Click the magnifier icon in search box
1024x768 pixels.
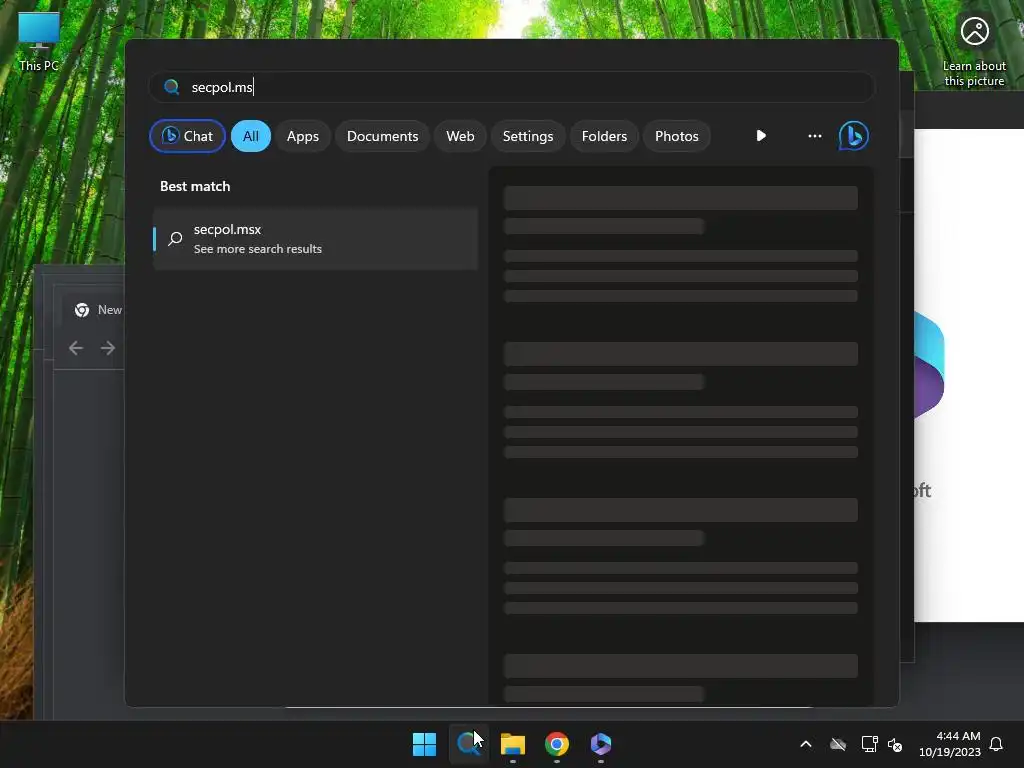point(171,87)
